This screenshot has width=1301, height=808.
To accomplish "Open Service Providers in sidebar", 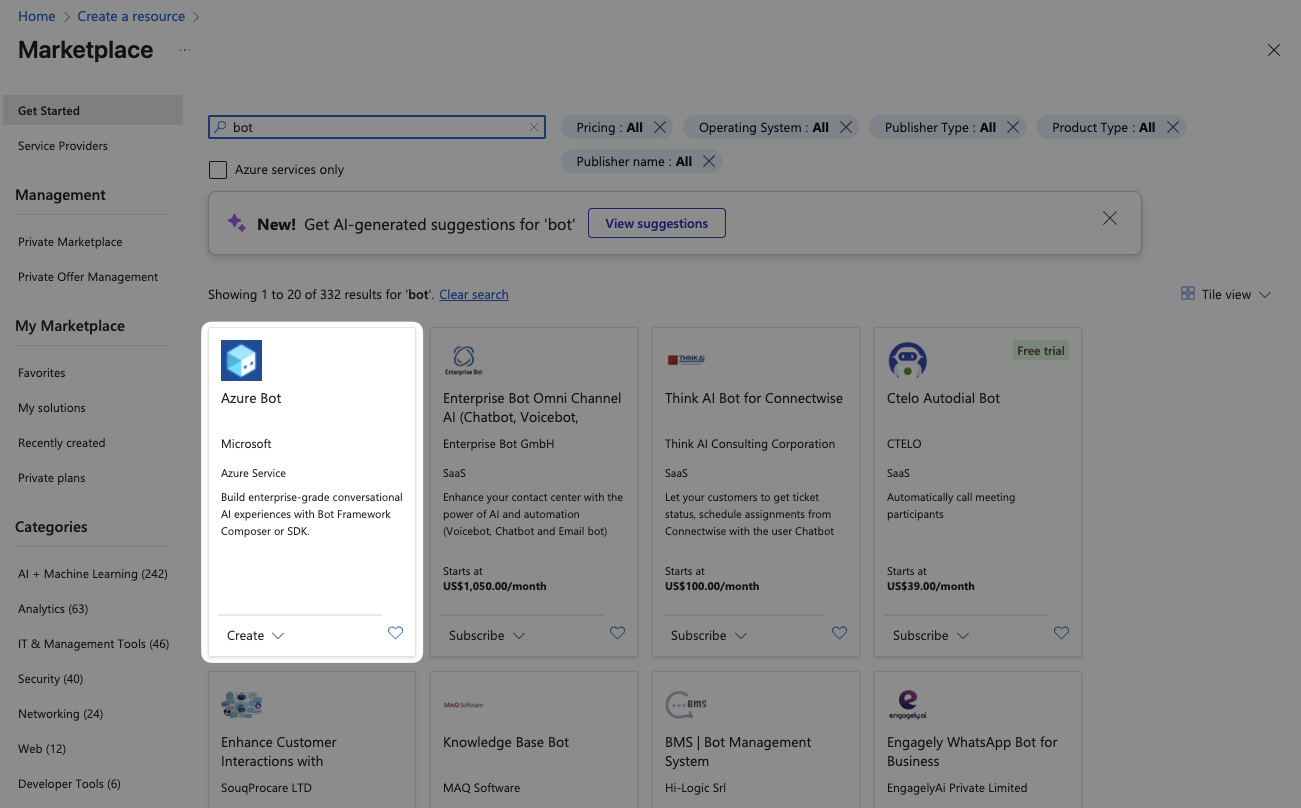I will (x=63, y=145).
